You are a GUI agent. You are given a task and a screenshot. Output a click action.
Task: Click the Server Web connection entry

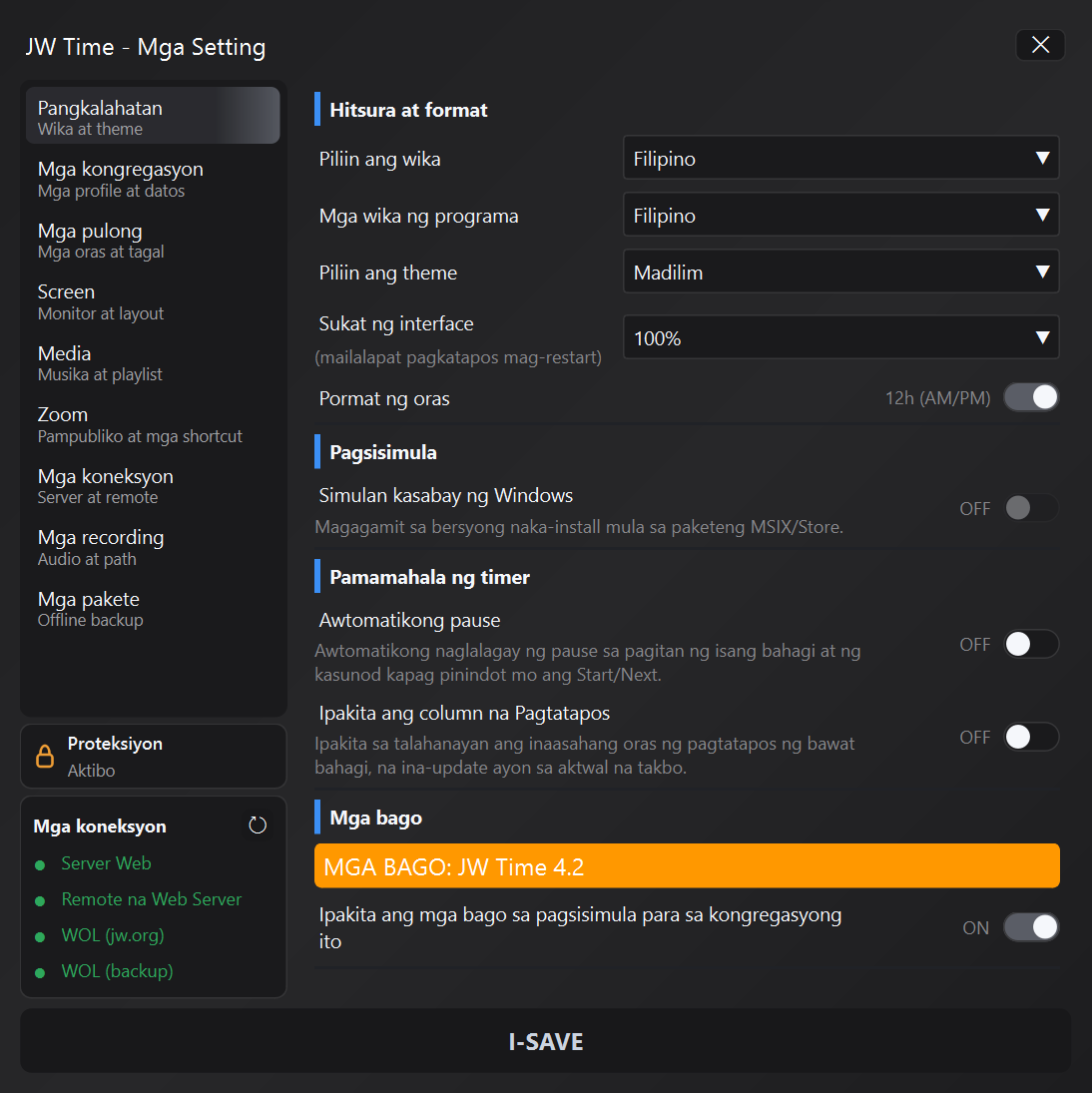coord(106,863)
